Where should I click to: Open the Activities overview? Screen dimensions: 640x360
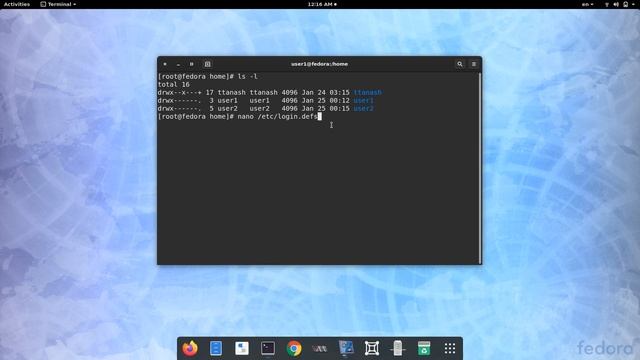pyautogui.click(x=17, y=4)
